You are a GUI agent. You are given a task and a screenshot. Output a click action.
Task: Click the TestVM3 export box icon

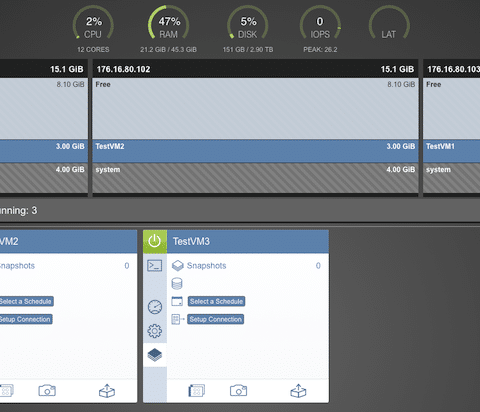[298, 391]
